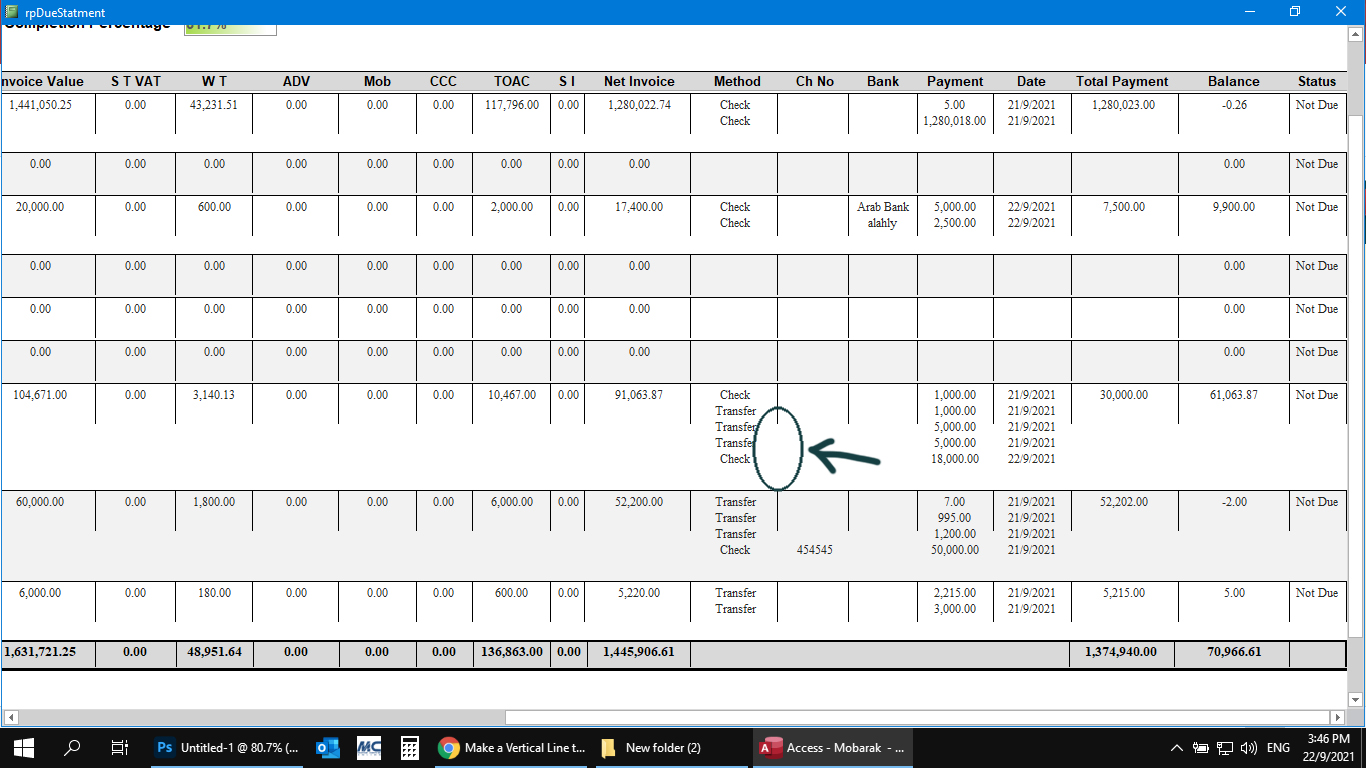Click the 'Balance' column header
This screenshot has width=1366, height=768.
[x=1233, y=81]
